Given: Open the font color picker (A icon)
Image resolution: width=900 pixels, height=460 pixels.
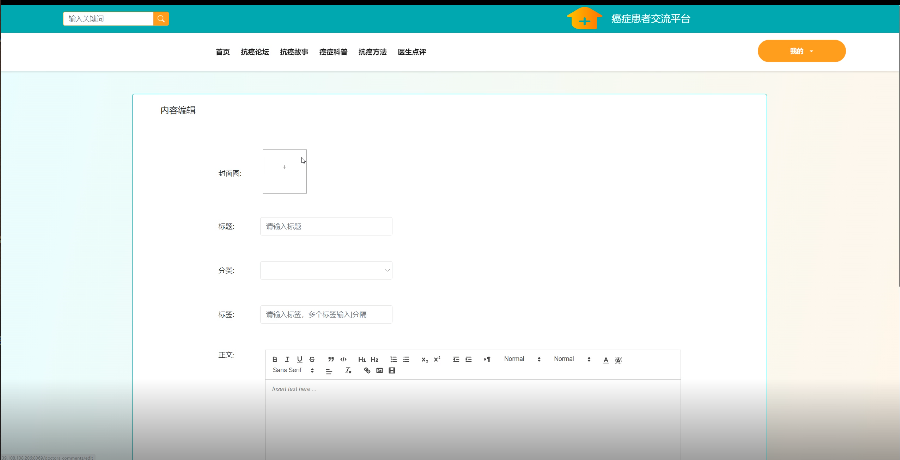Looking at the screenshot, I should pyautogui.click(x=606, y=360).
